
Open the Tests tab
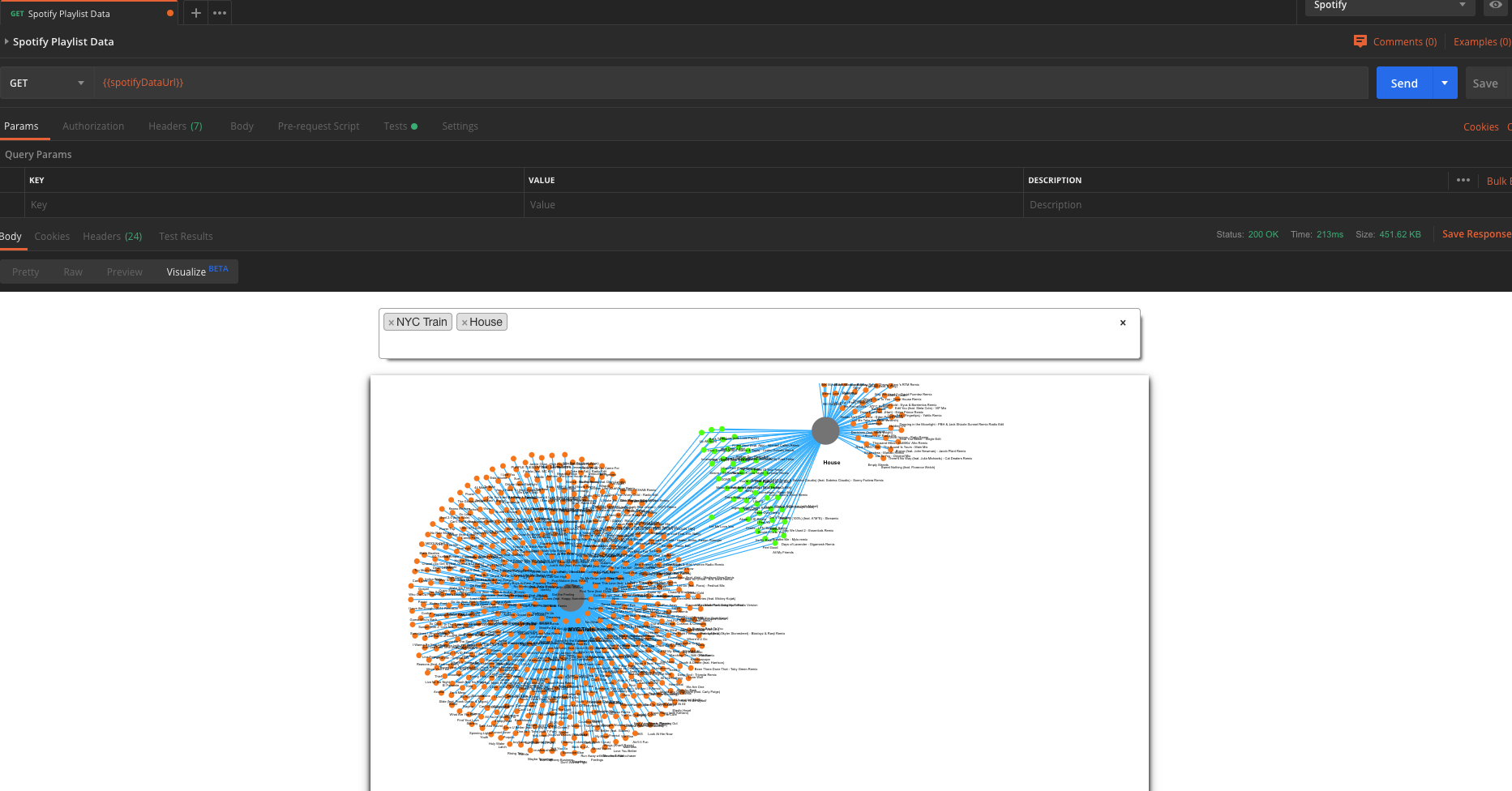click(x=400, y=126)
